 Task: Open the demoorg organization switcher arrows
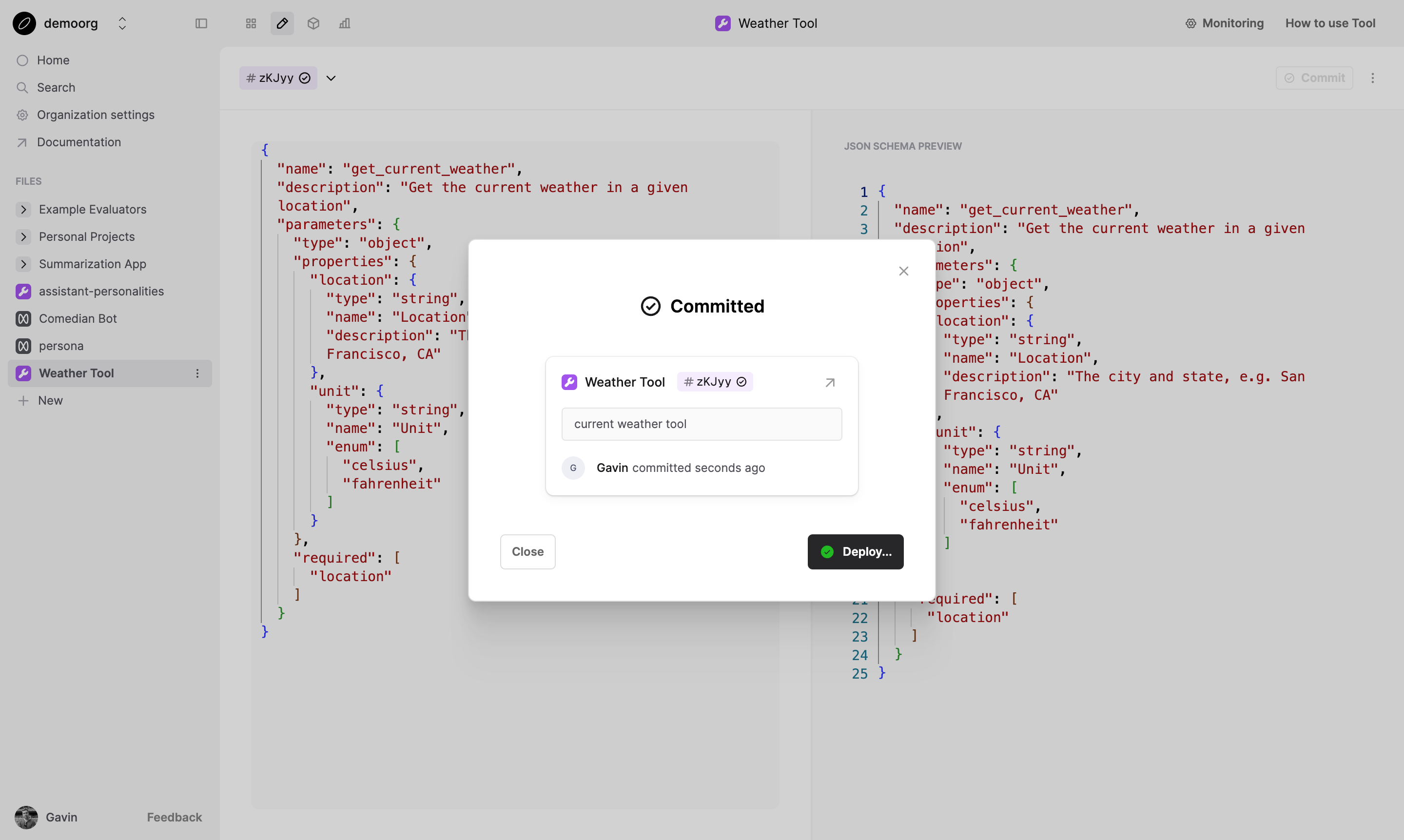coord(122,23)
